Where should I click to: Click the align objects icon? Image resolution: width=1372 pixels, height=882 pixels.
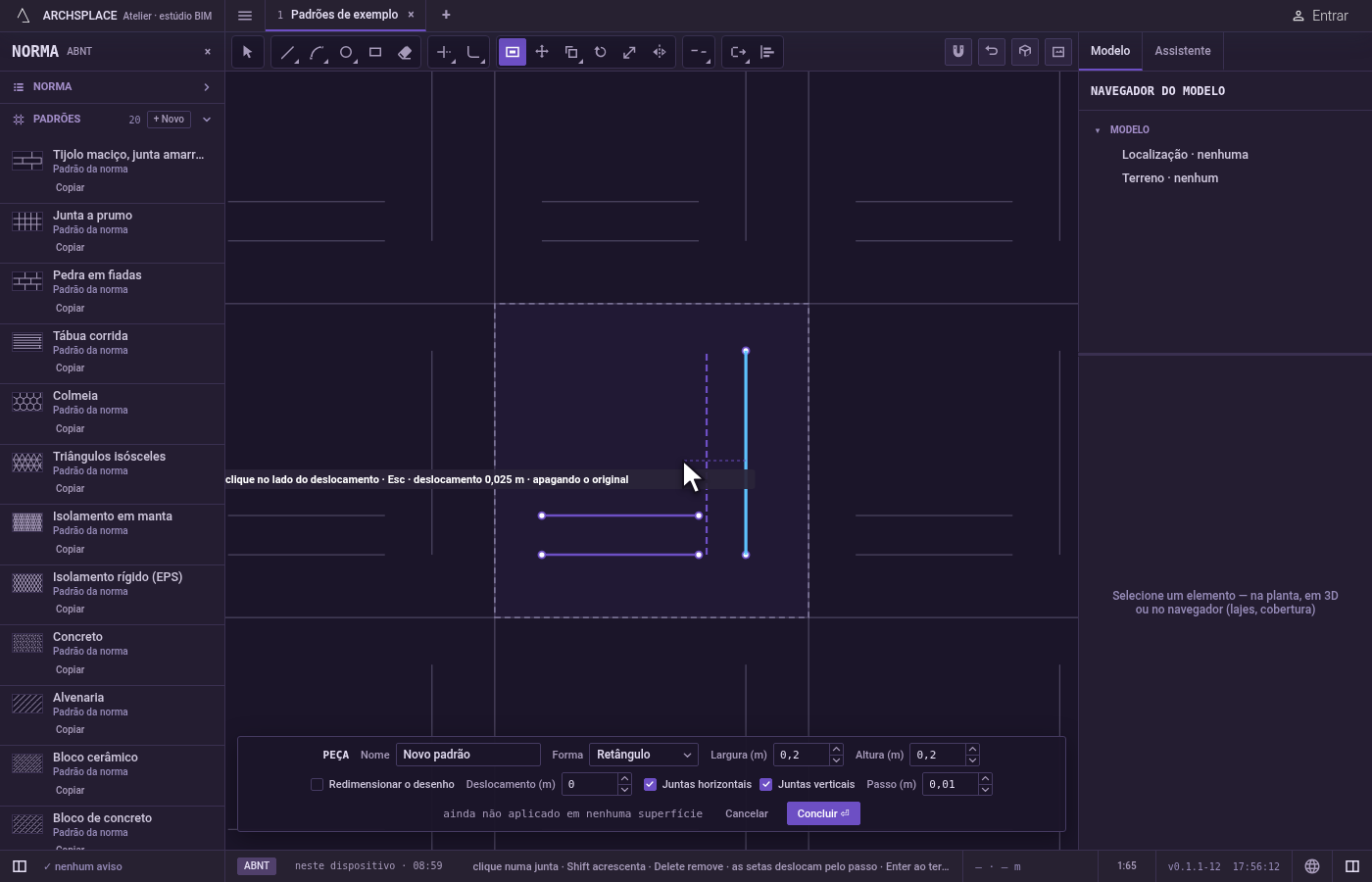[767, 52]
